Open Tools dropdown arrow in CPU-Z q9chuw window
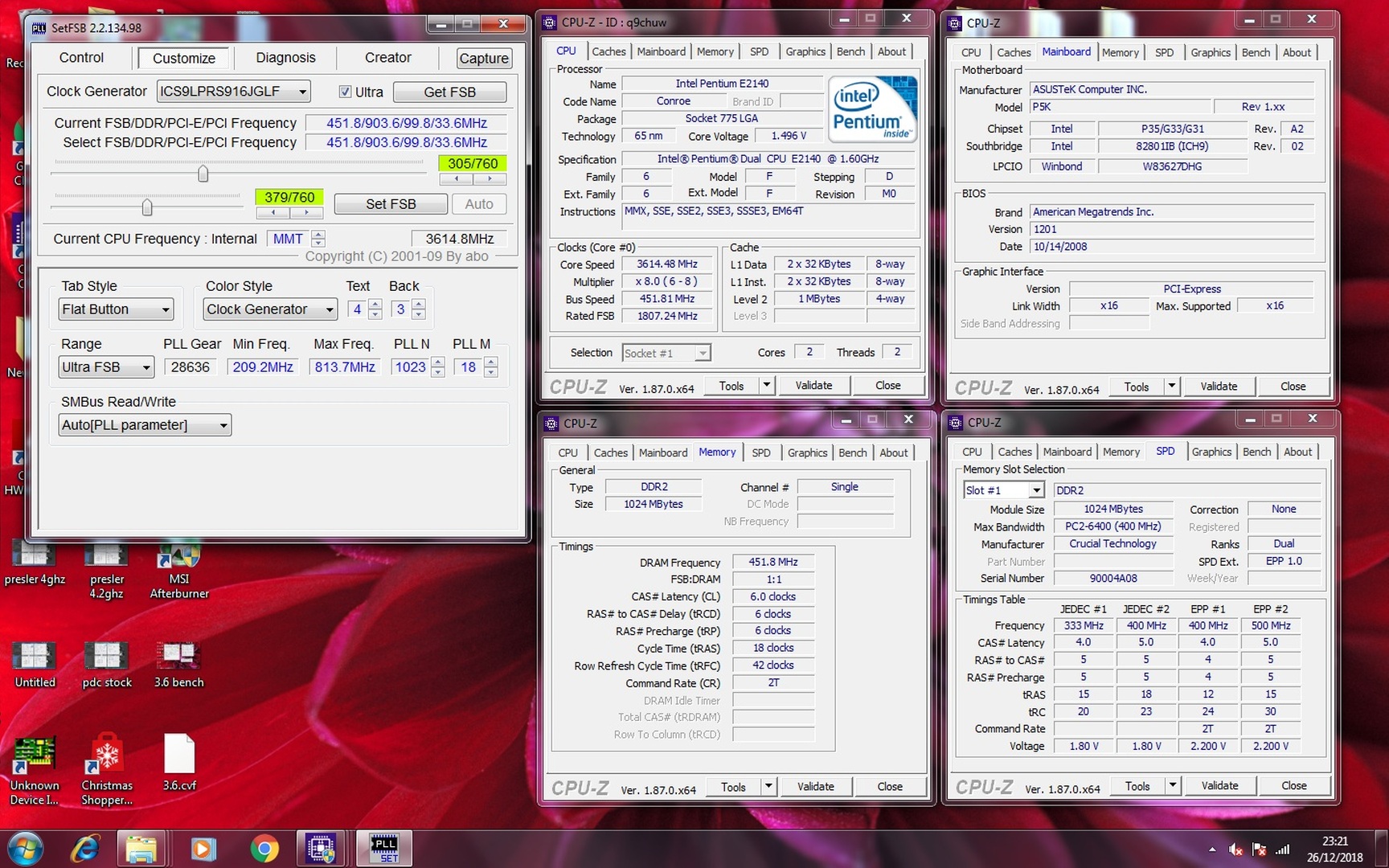Viewport: 1389px width, 868px height. tap(767, 386)
